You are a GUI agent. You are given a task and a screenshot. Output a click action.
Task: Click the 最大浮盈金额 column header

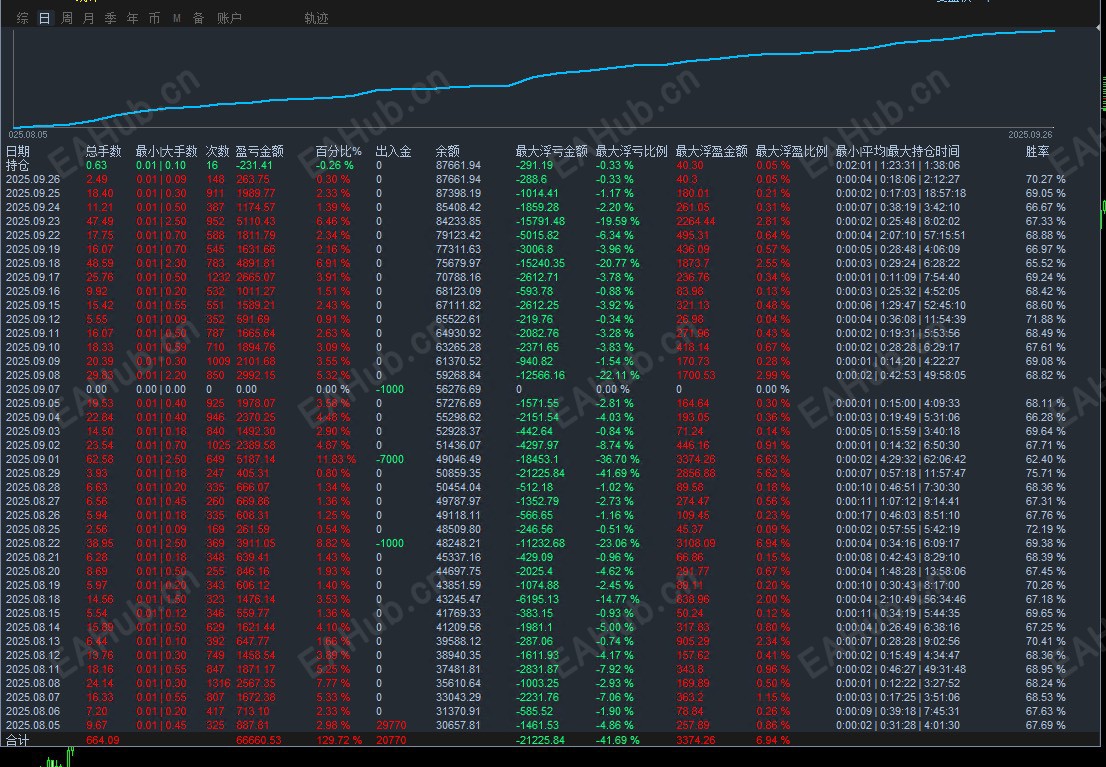pos(712,151)
